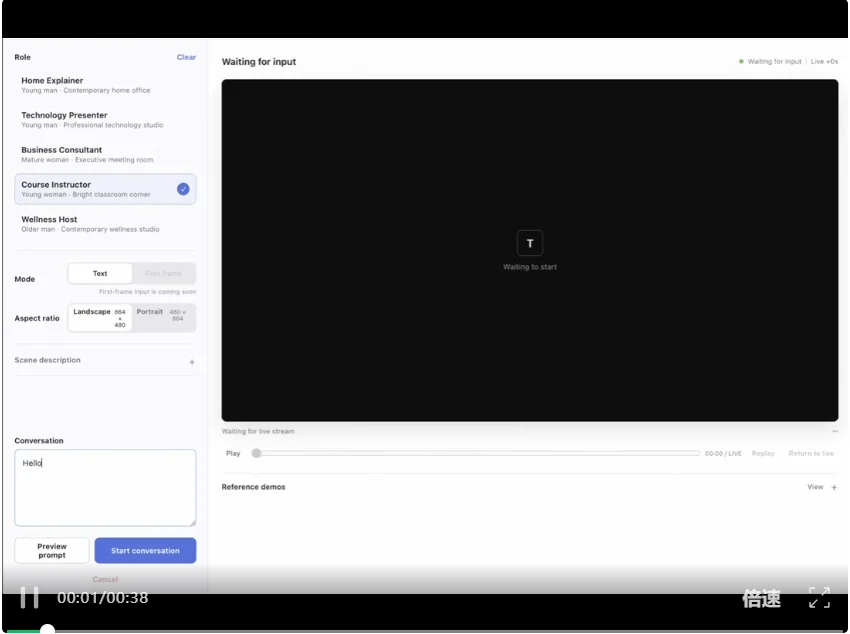Start conversation with the blue button
The width and height of the screenshot is (850, 634).
coord(145,551)
